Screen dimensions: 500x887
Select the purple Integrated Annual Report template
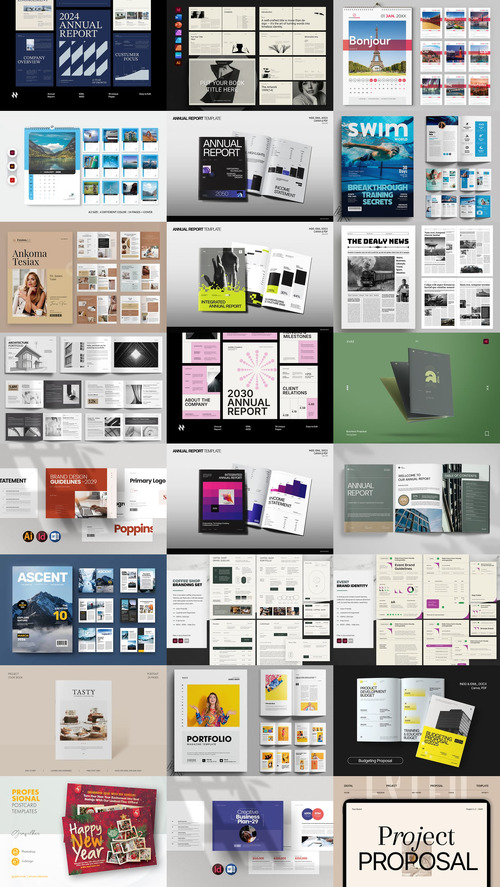point(250,498)
